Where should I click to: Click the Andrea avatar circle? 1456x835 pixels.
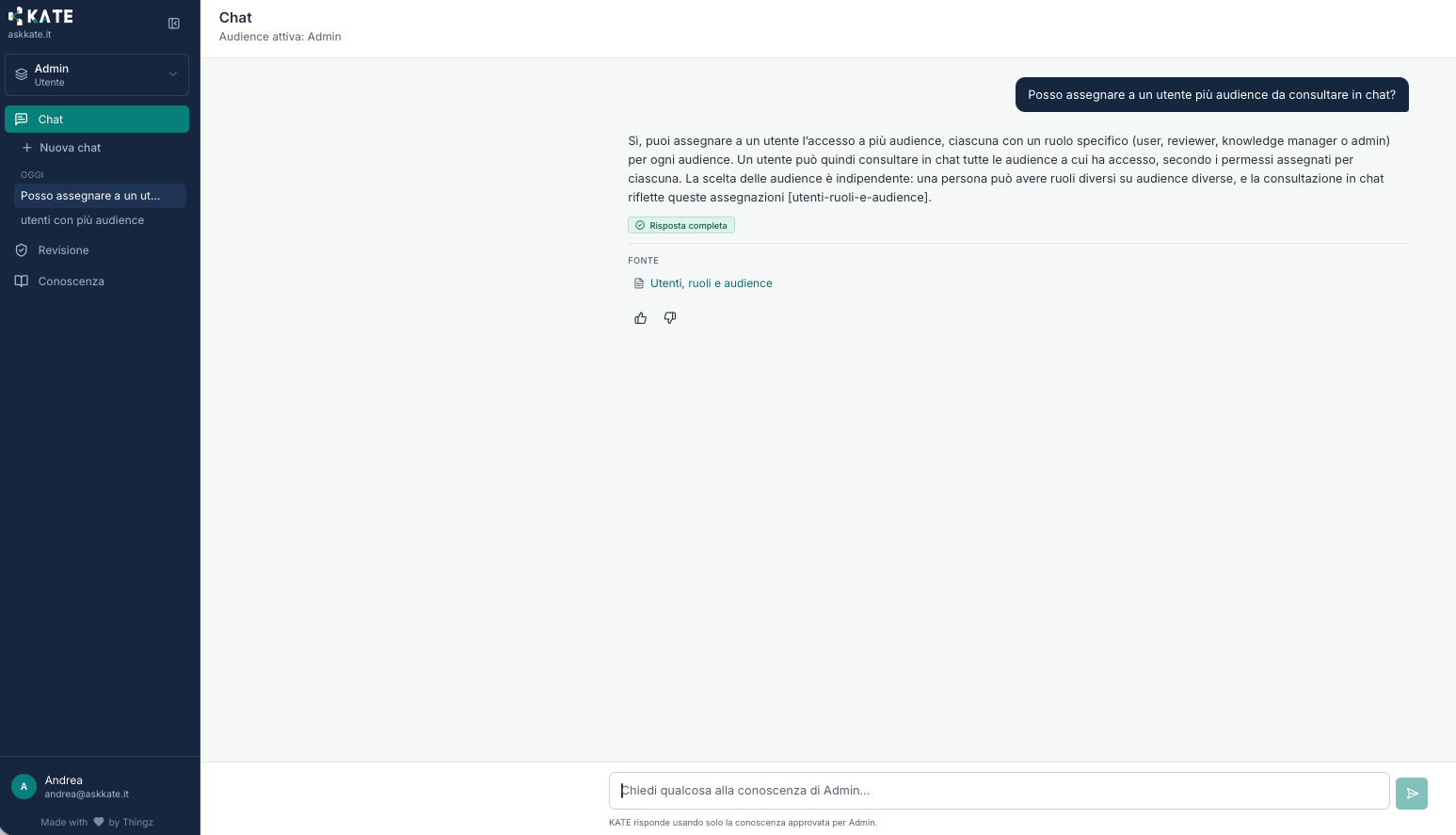point(24,786)
